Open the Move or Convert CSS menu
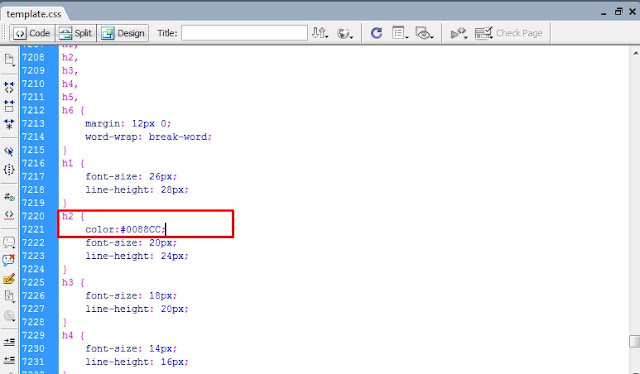 [x=9, y=316]
